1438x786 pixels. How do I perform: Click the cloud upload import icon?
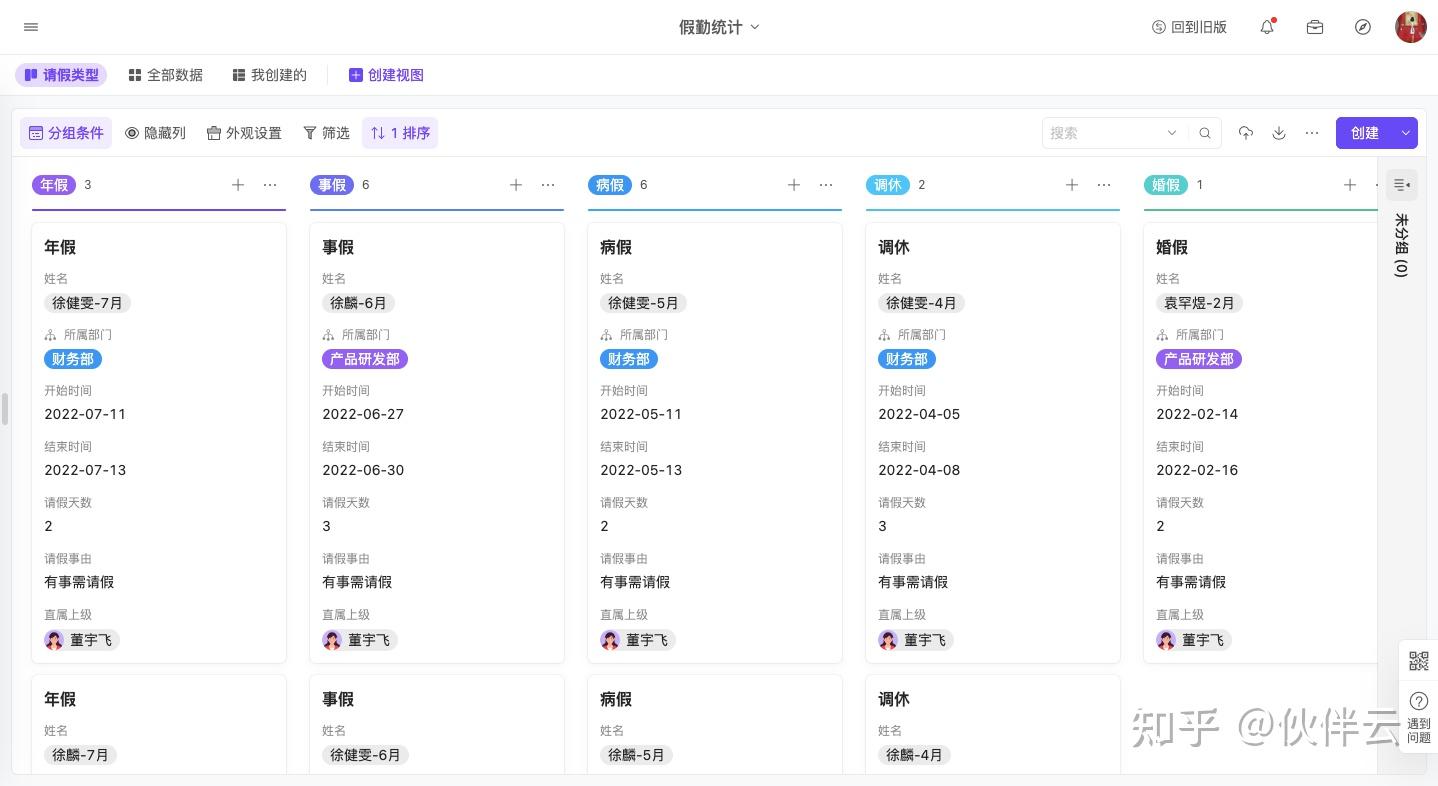[x=1246, y=133]
